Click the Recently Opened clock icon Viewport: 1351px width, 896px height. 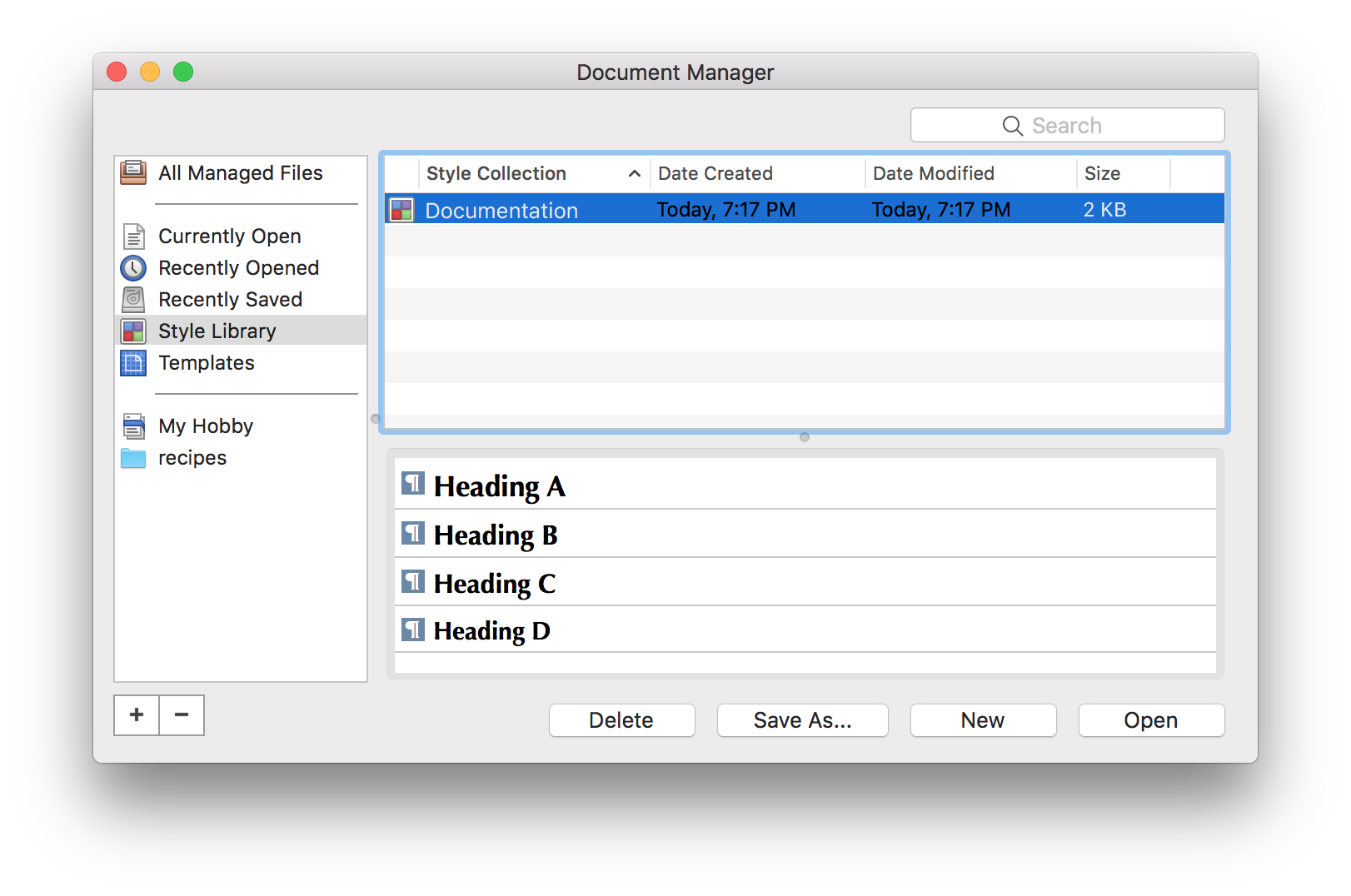coord(133,268)
